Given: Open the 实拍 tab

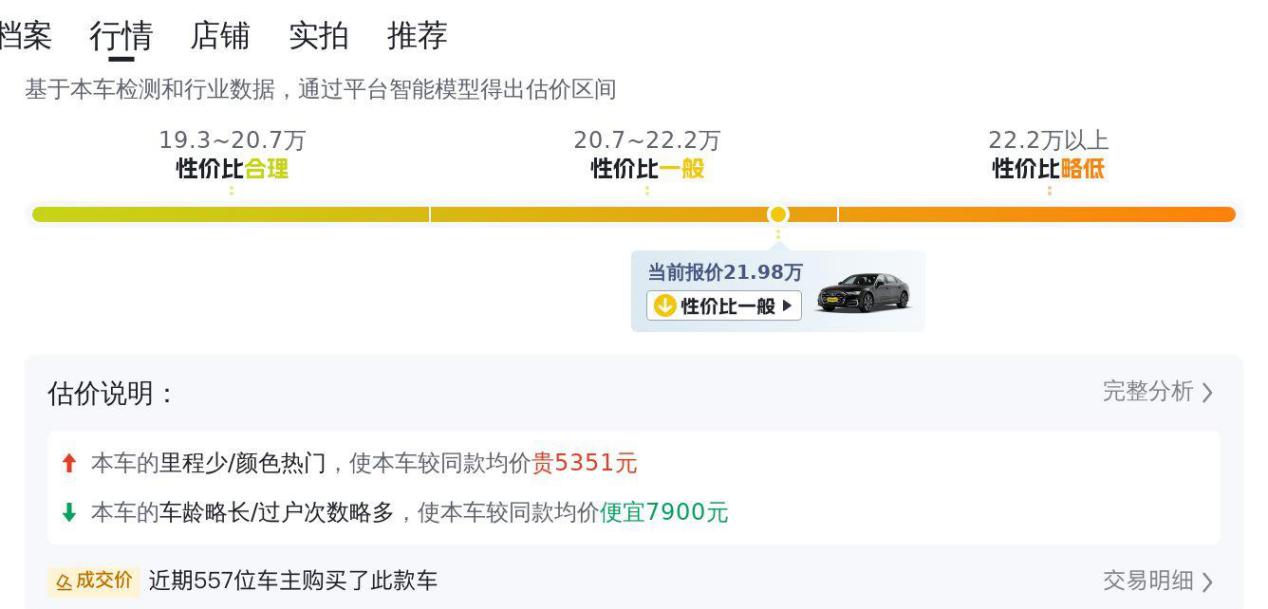Looking at the screenshot, I should pyautogui.click(x=318, y=36).
